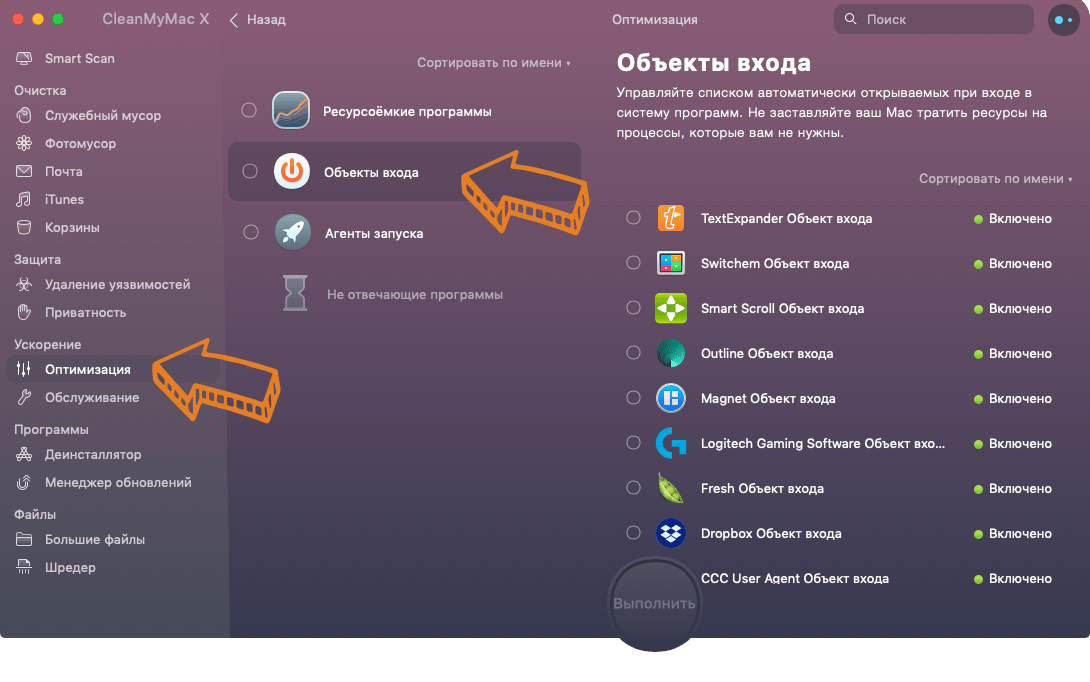Toggle Magnet Включено status

tap(1013, 398)
